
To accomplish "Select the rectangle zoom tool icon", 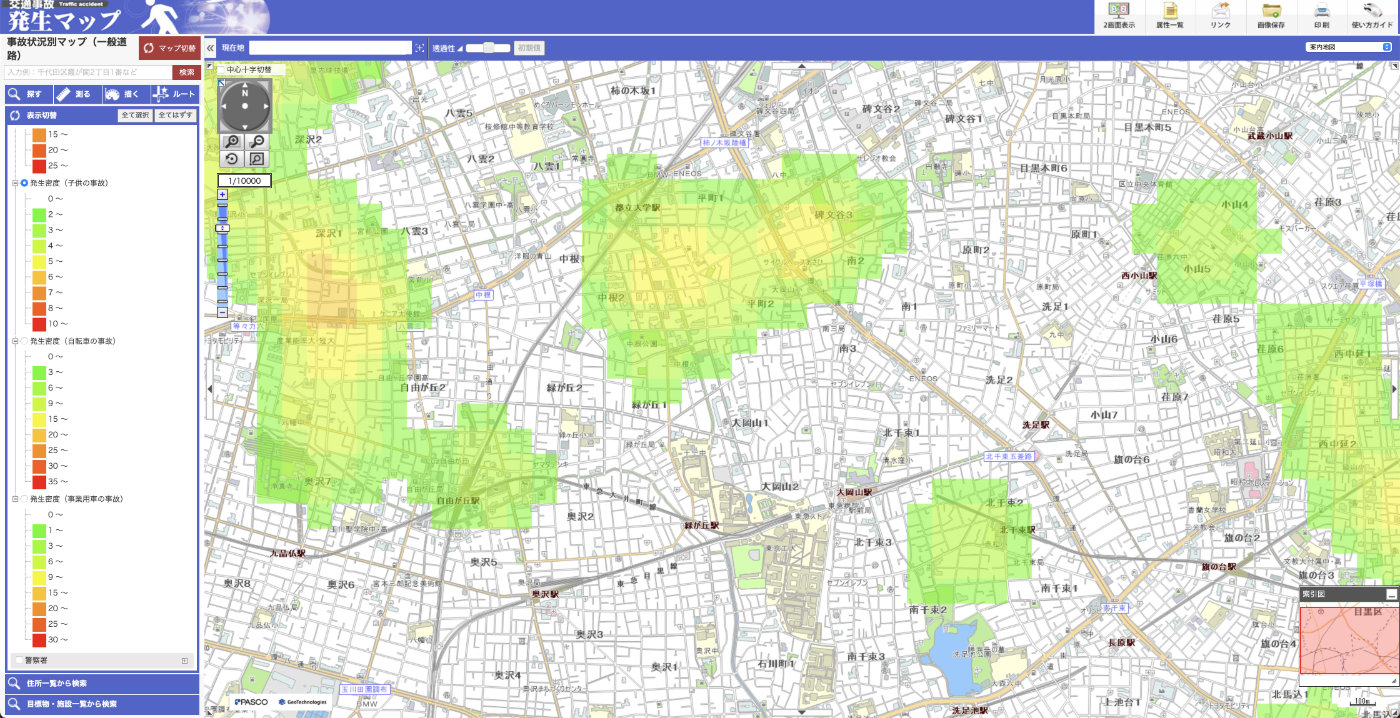I will 257,159.
